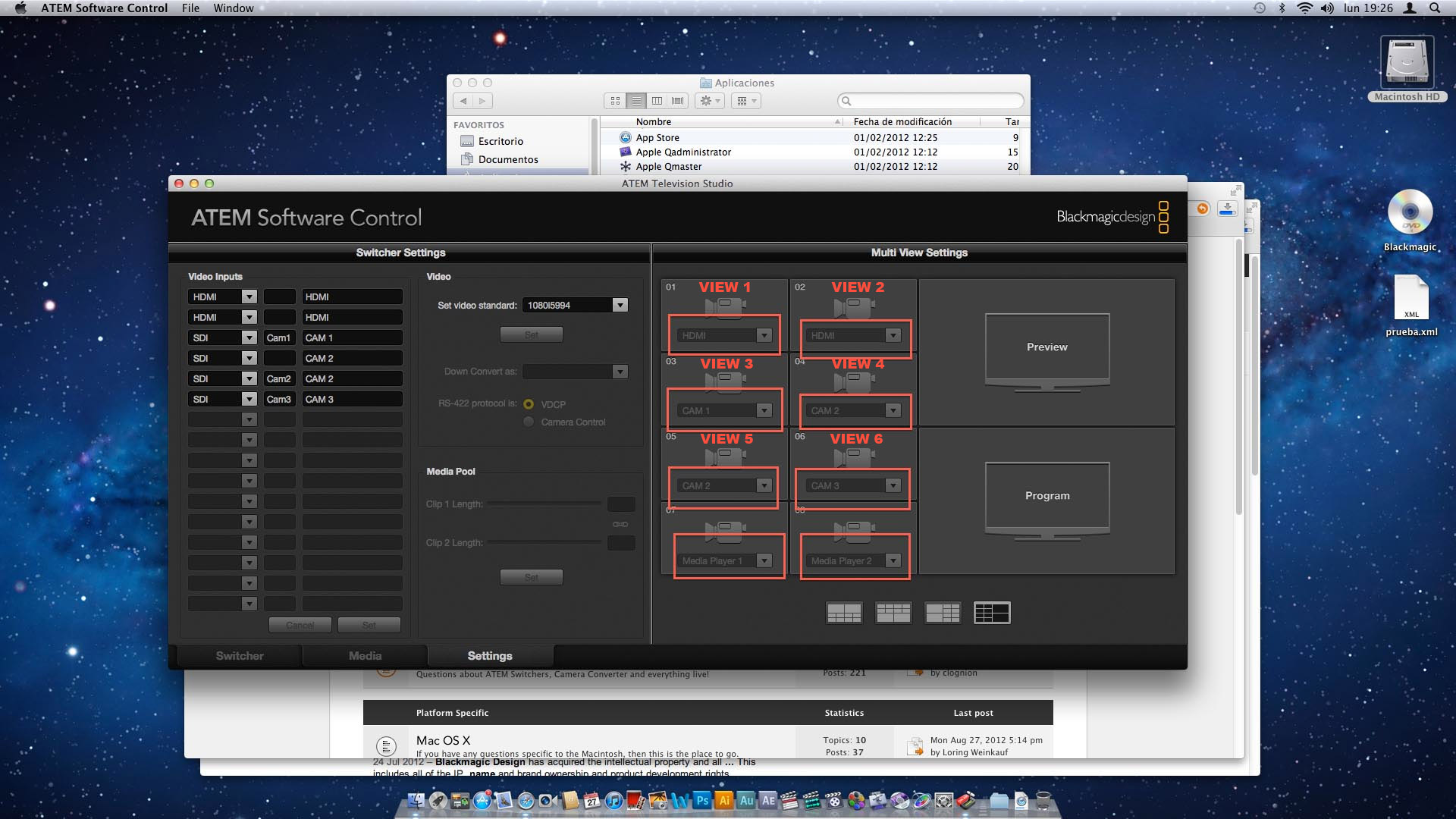This screenshot has height=819, width=1456.
Task: Select multiview layout with large windows on right
Action: 992,613
